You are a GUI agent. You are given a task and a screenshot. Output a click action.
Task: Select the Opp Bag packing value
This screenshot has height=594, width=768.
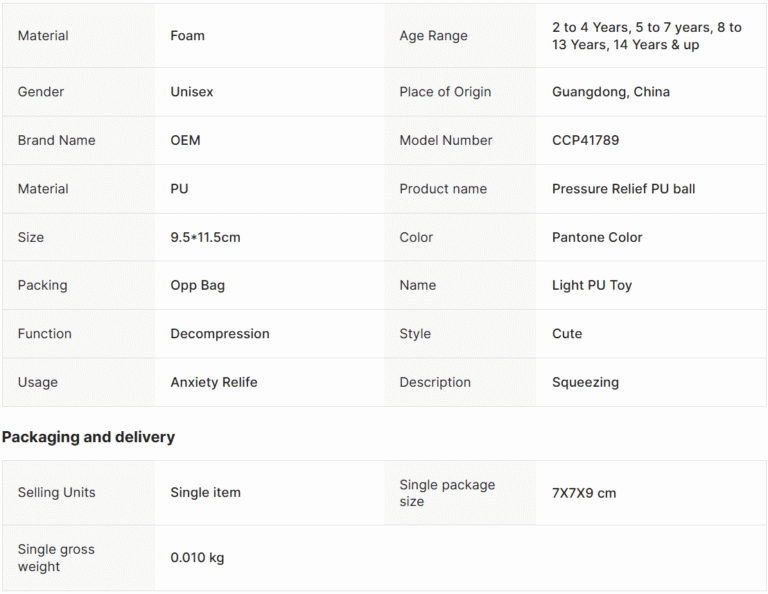(197, 286)
